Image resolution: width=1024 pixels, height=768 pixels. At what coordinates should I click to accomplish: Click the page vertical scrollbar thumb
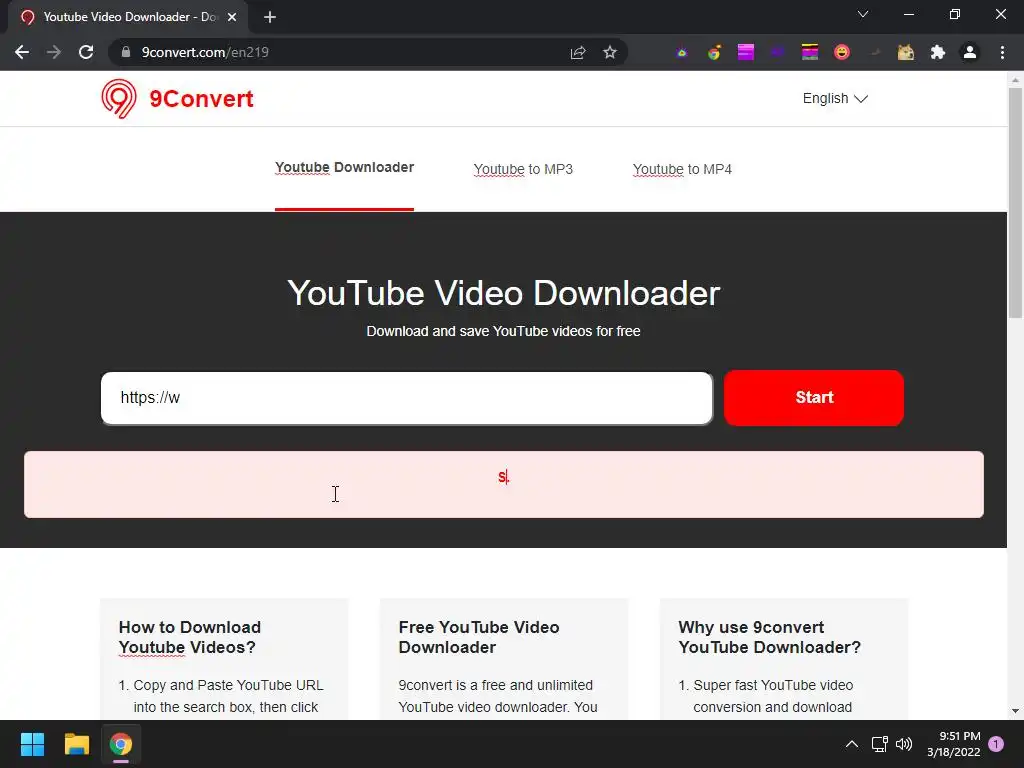coord(1015,202)
